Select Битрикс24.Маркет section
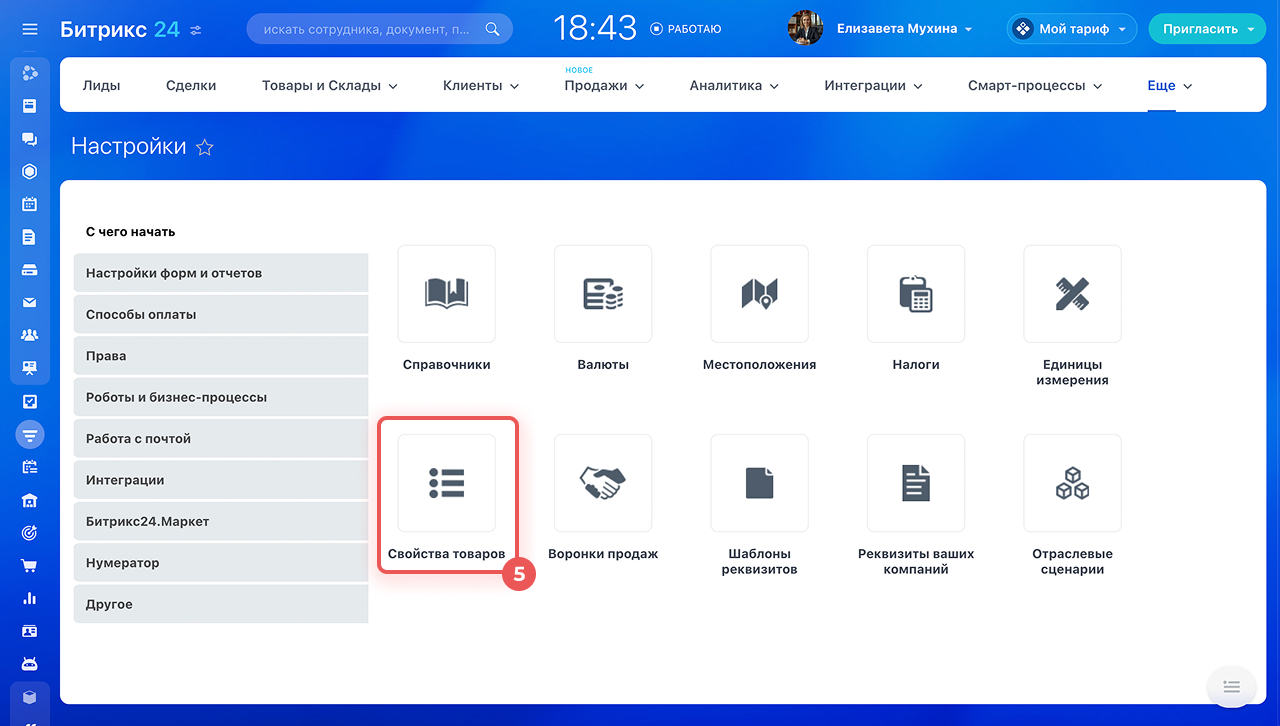The image size is (1280, 726). (221, 522)
